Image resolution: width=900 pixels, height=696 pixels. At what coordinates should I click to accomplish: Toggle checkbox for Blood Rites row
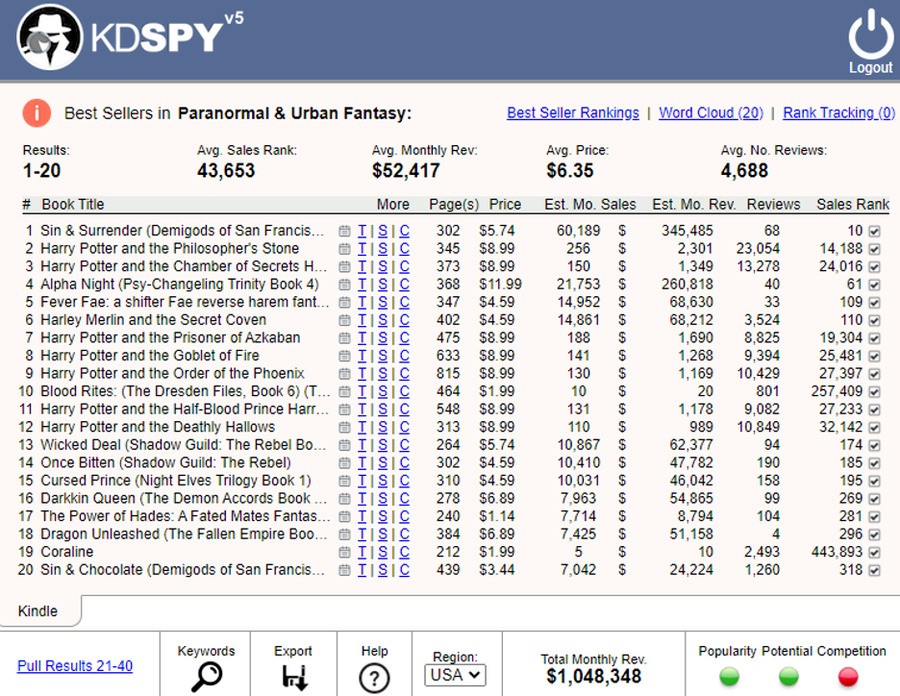pos(875,392)
